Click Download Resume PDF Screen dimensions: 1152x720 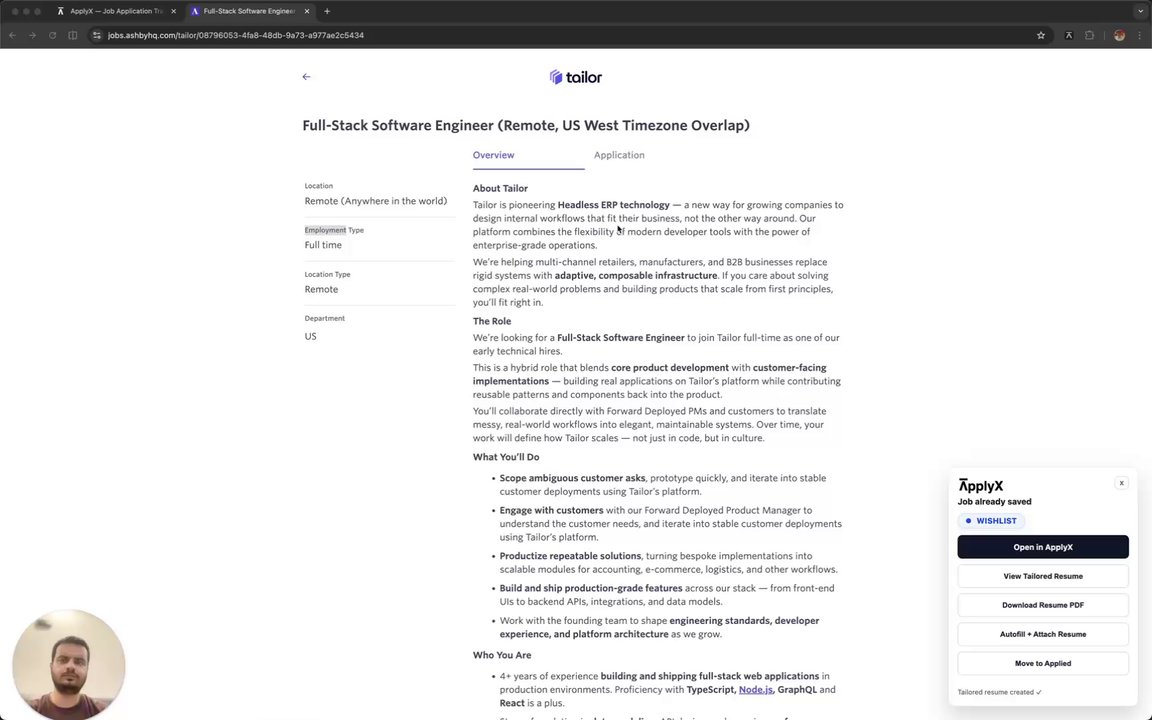point(1043,605)
